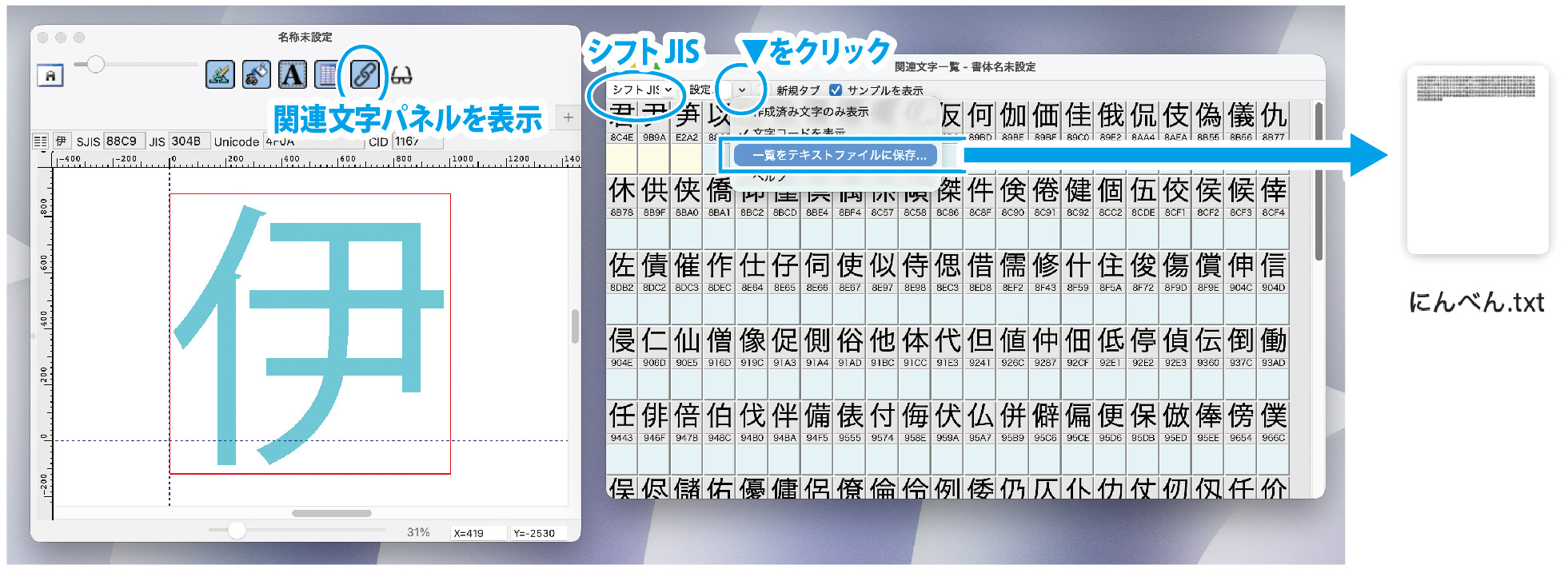Show the related characters panel via link icon
The image size is (1568, 569).
click(x=364, y=75)
